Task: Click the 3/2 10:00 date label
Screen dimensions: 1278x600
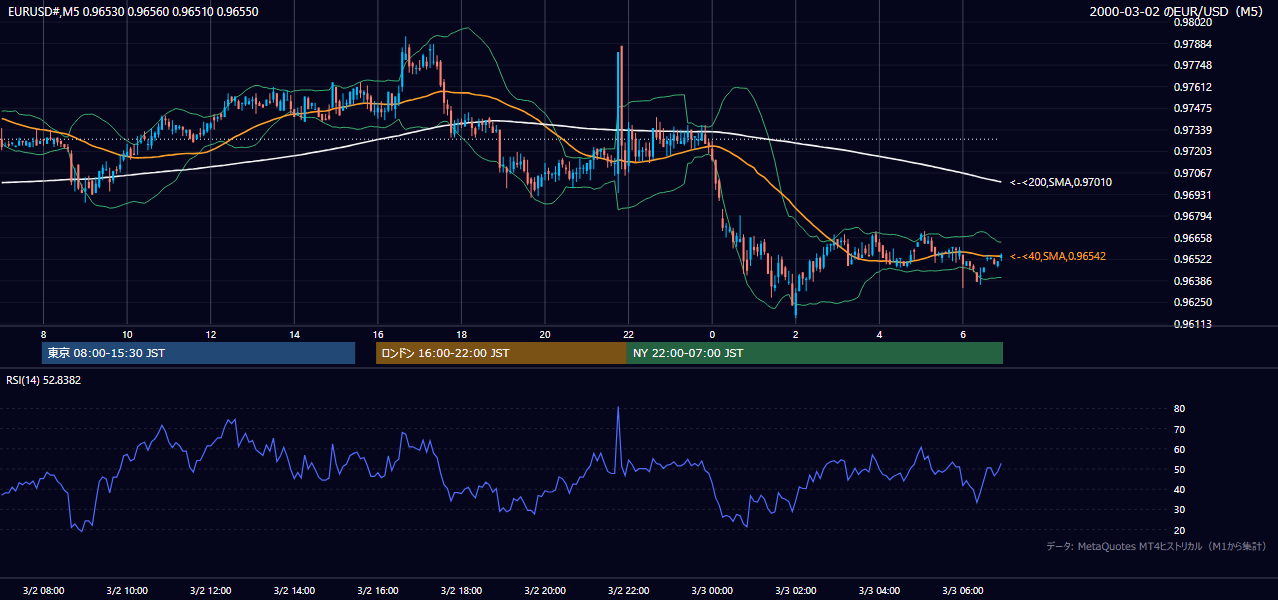Action: 127,591
